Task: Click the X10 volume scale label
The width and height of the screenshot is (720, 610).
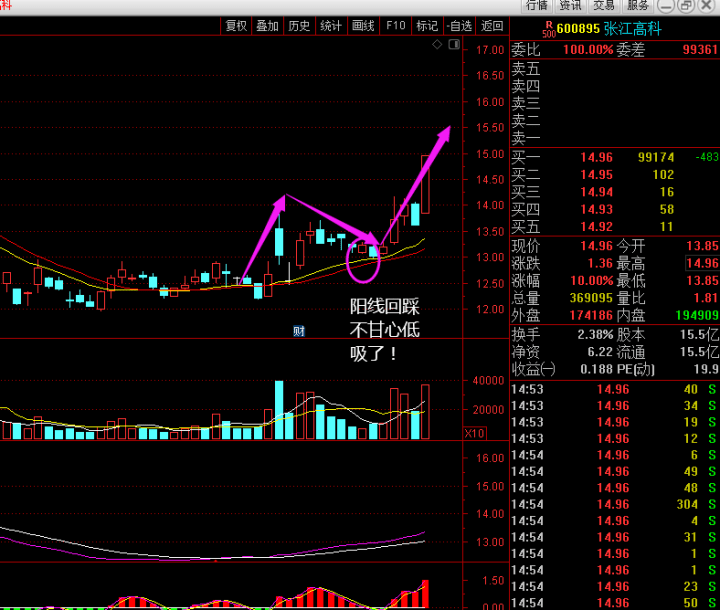Action: click(x=475, y=433)
